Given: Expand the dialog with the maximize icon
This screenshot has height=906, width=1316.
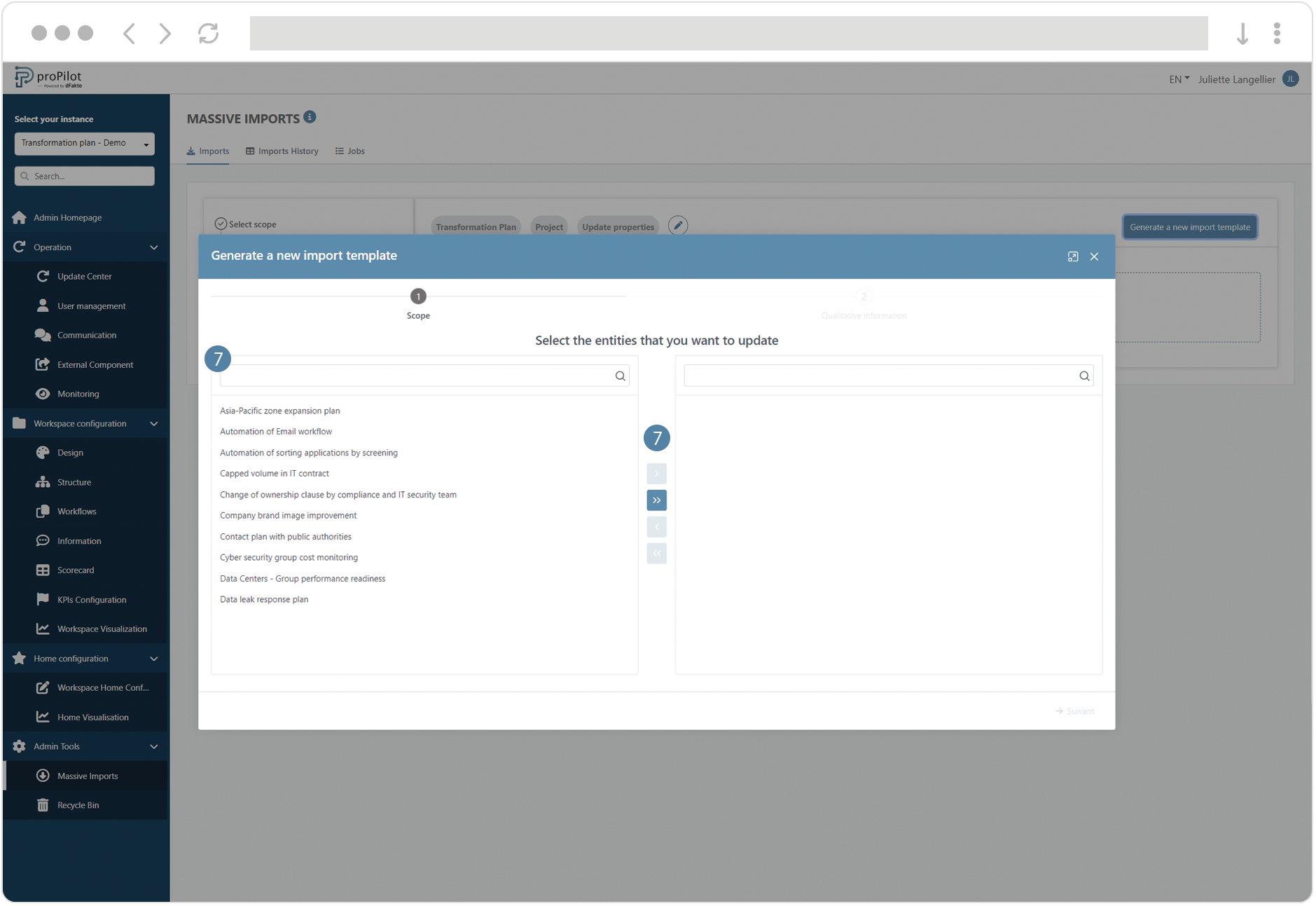Looking at the screenshot, I should pyautogui.click(x=1072, y=257).
